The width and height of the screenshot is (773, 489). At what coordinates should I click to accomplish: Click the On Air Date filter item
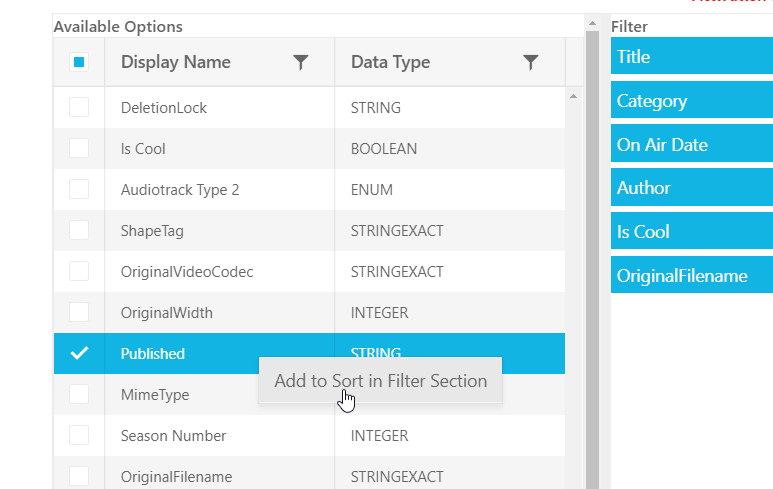pos(691,145)
